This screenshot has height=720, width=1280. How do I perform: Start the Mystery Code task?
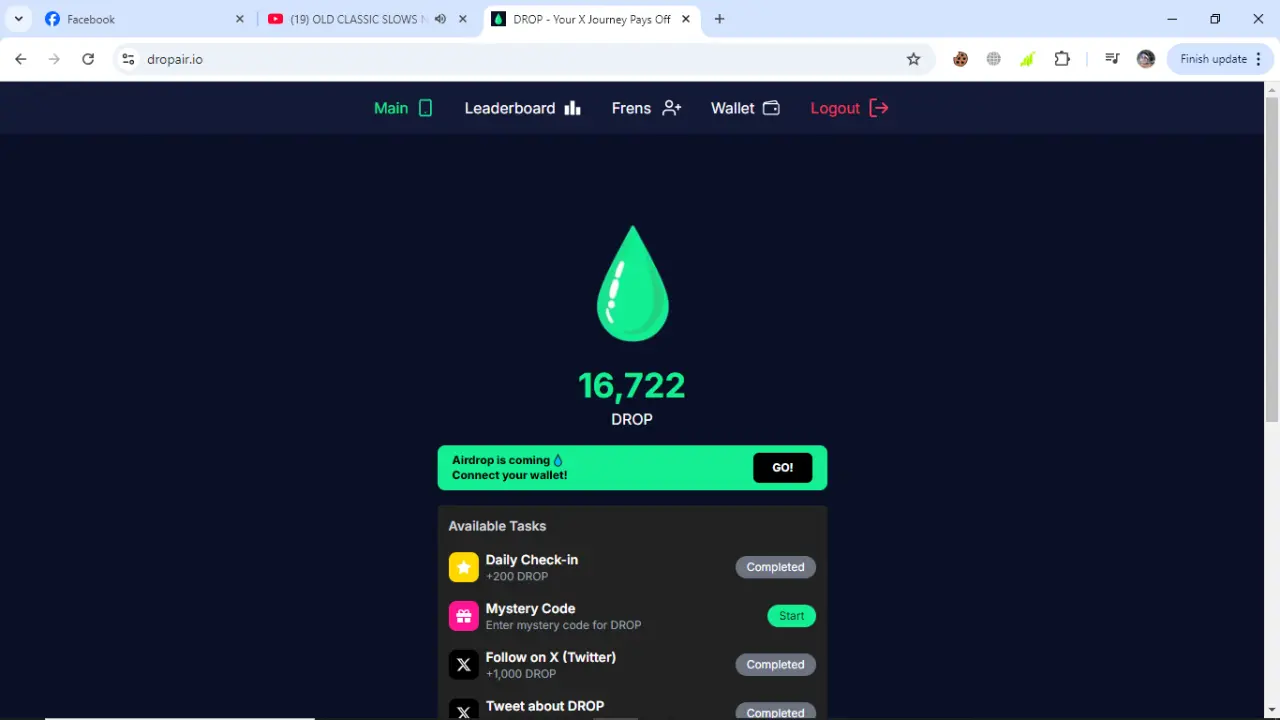tap(791, 616)
